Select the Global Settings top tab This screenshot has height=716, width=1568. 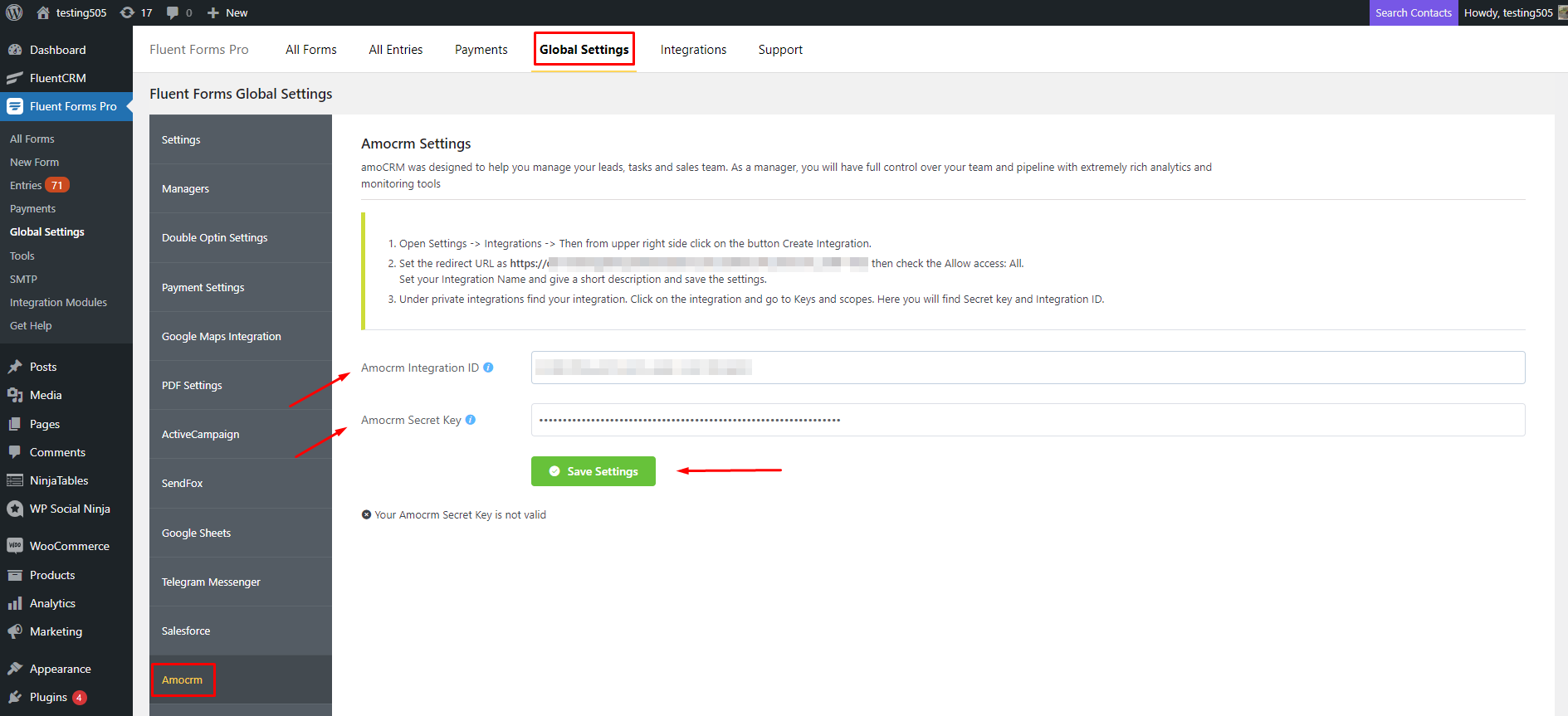[x=584, y=50]
